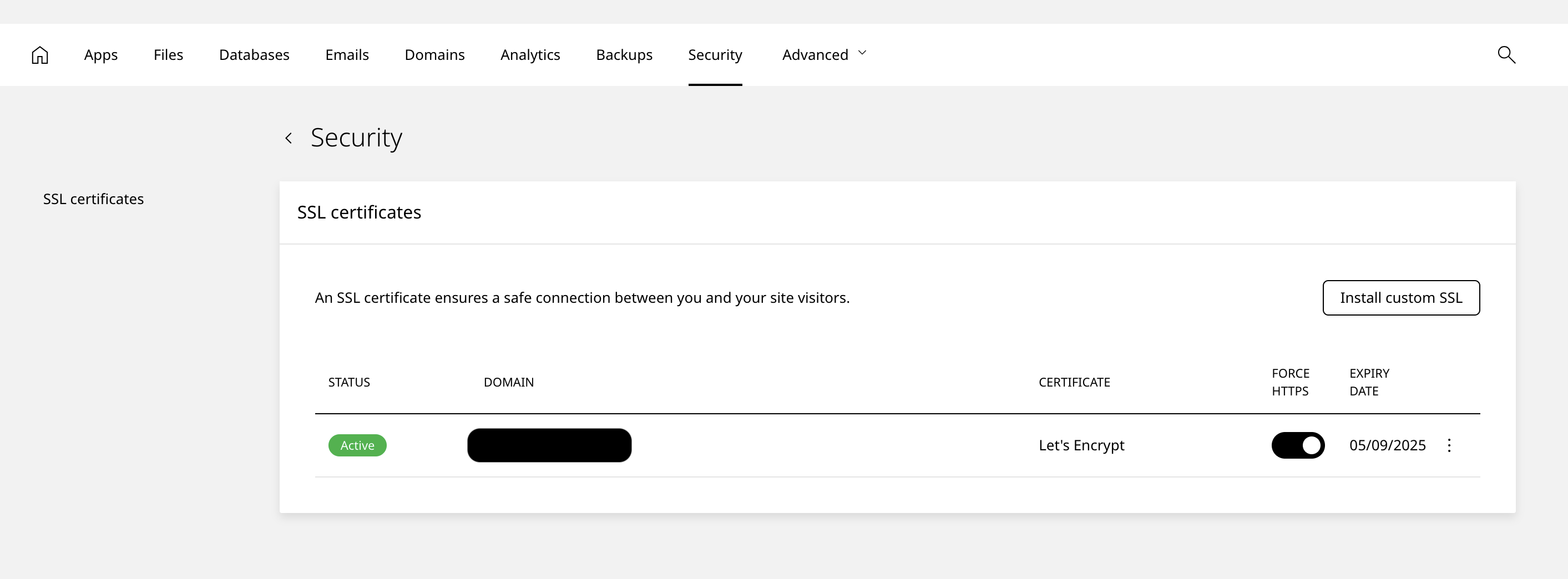Click the Security page heading
The width and height of the screenshot is (1568, 579).
pyautogui.click(x=356, y=138)
